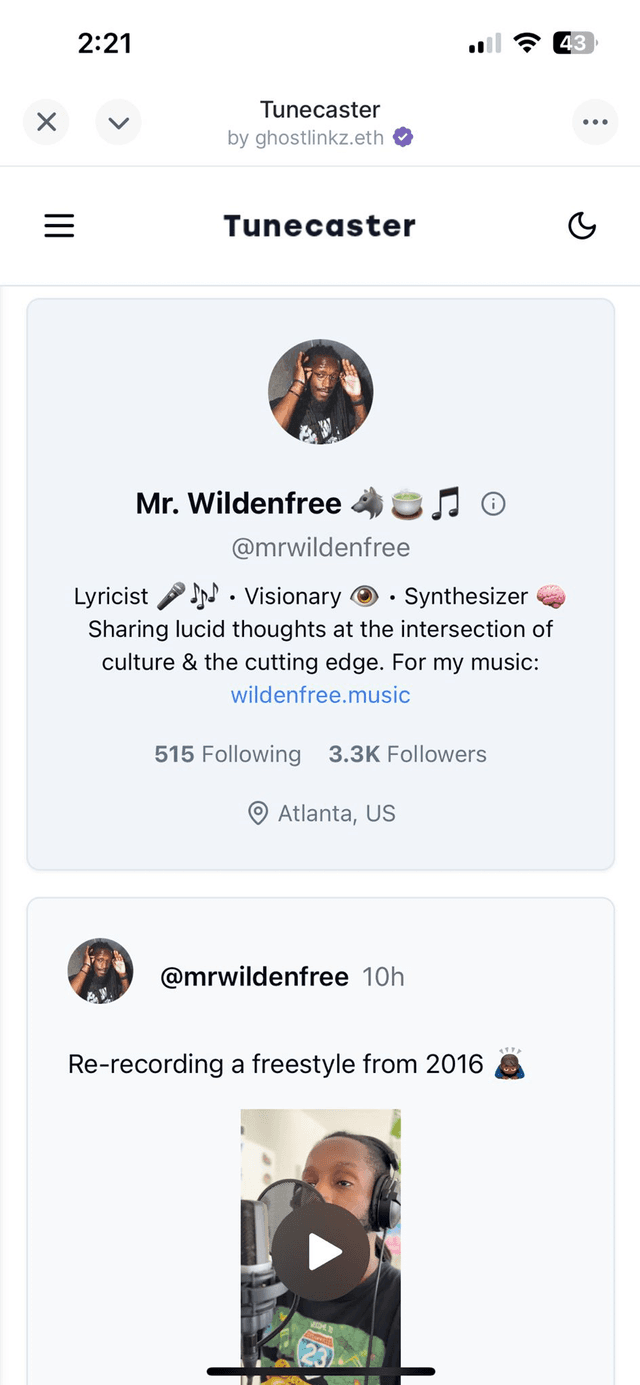Open the wildenfree.music link

[320, 694]
